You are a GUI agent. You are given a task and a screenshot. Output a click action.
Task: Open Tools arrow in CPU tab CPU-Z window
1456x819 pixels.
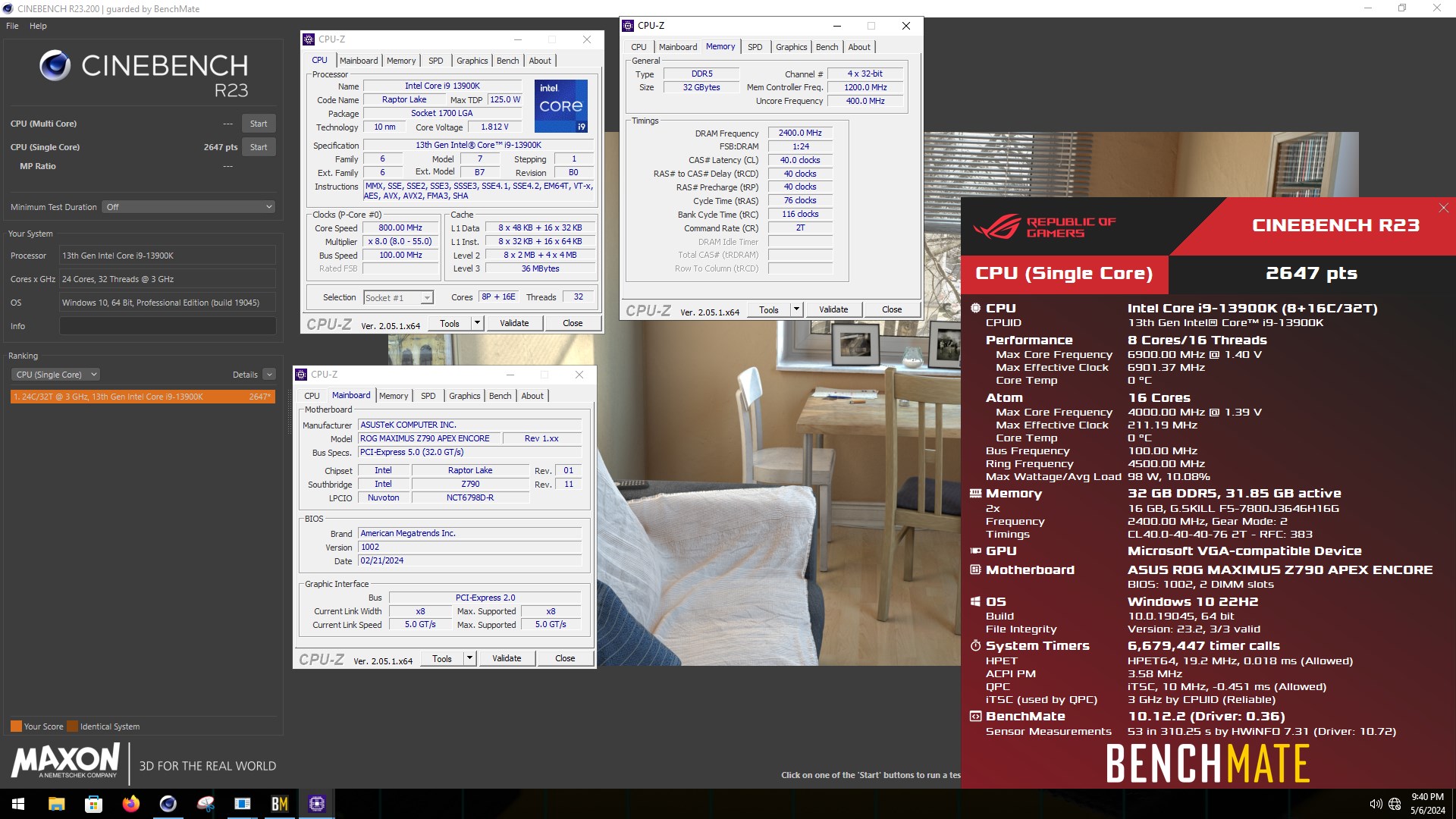point(477,323)
